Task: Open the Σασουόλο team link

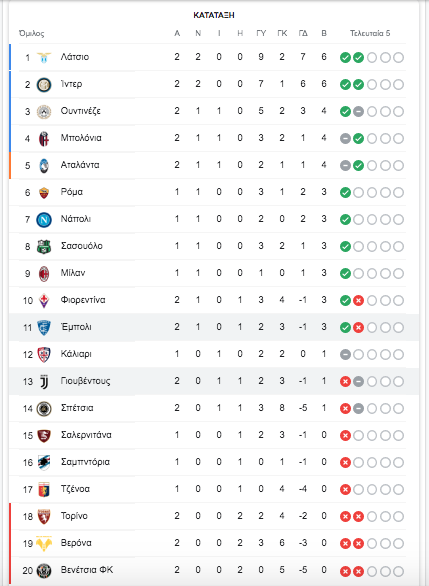Action: (x=81, y=246)
